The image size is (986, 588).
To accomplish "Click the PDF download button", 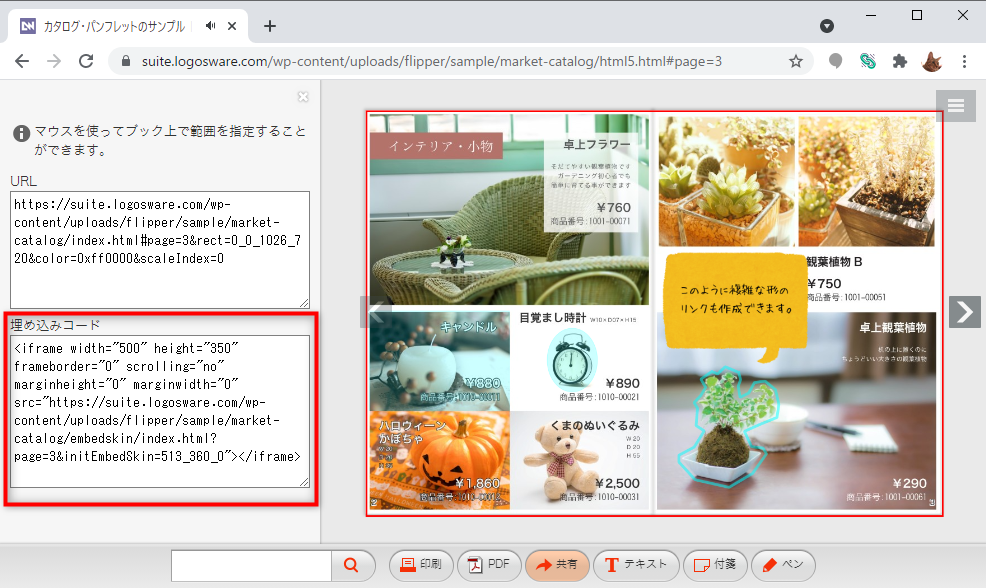I will [489, 565].
